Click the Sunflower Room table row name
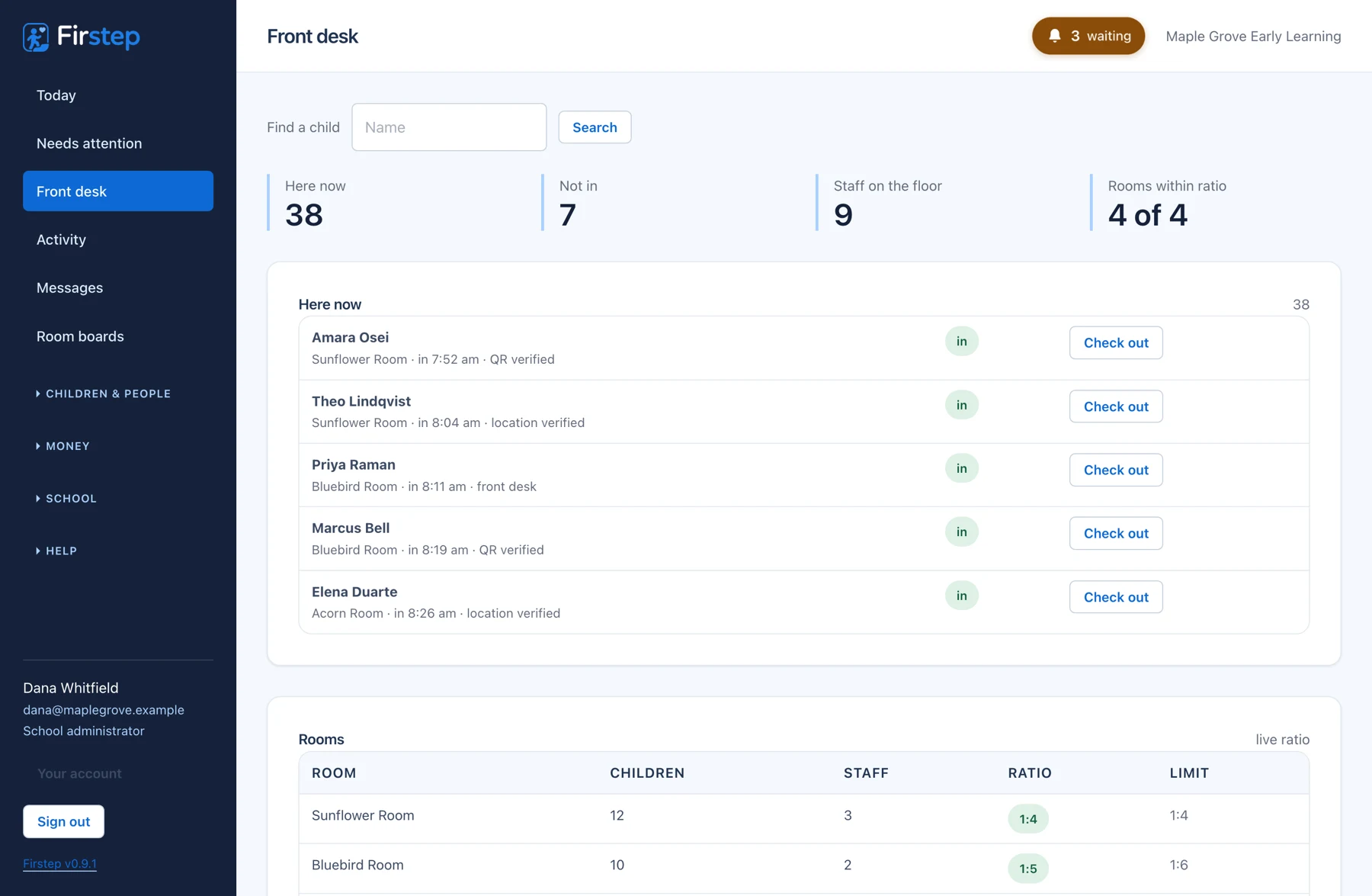Image resolution: width=1372 pixels, height=896 pixels. [x=363, y=815]
